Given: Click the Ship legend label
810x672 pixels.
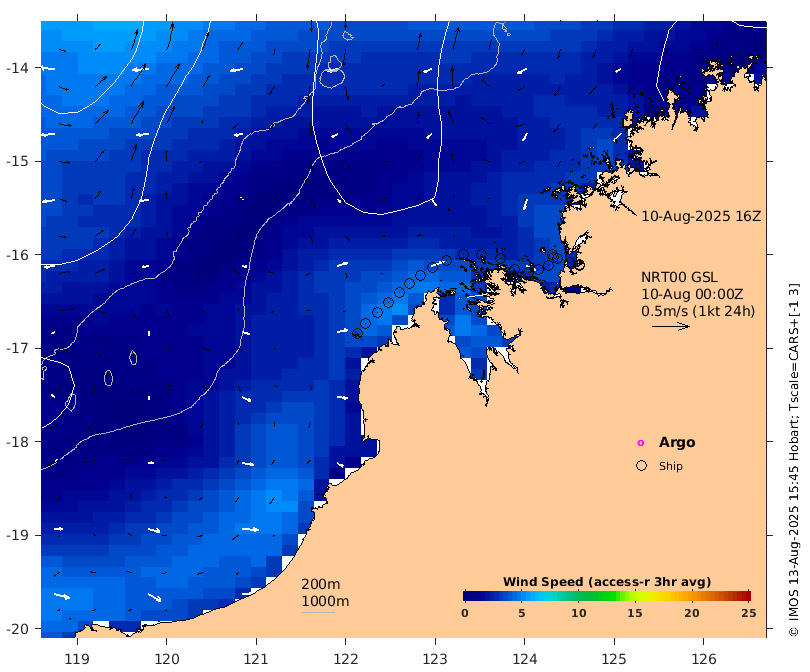Looking at the screenshot, I should pos(671,466).
